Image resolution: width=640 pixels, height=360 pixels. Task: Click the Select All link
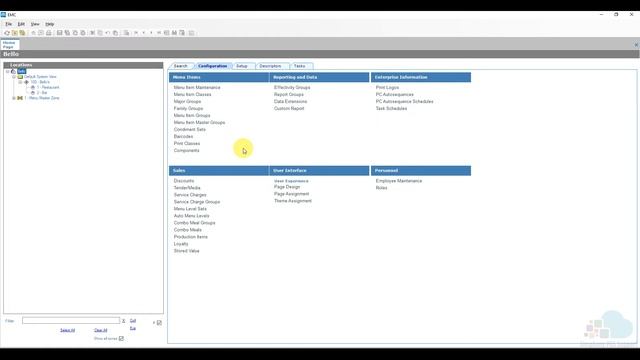67,330
